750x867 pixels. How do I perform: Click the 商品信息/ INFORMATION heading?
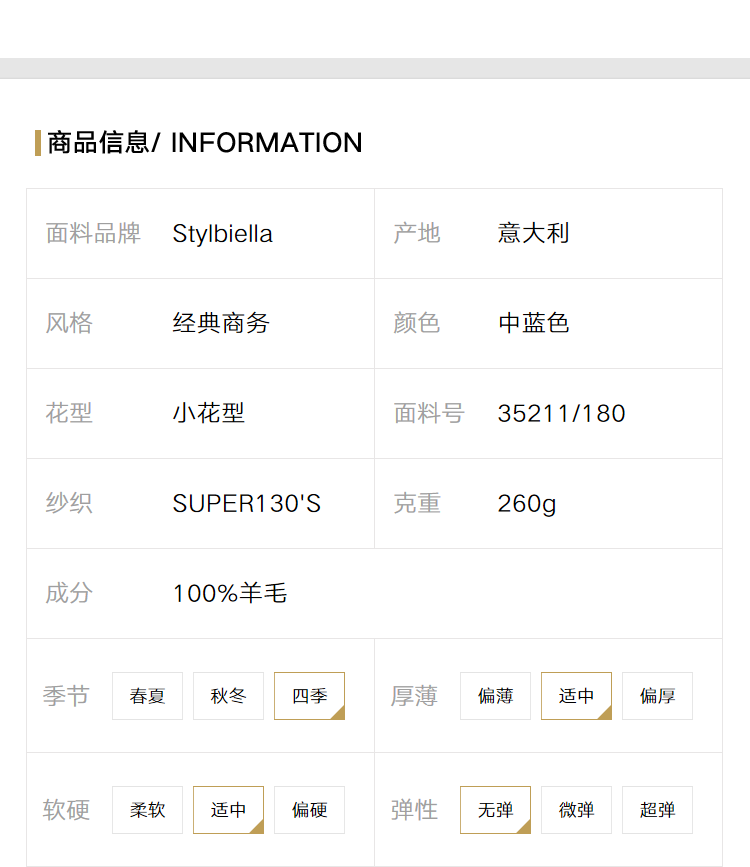pos(205,143)
